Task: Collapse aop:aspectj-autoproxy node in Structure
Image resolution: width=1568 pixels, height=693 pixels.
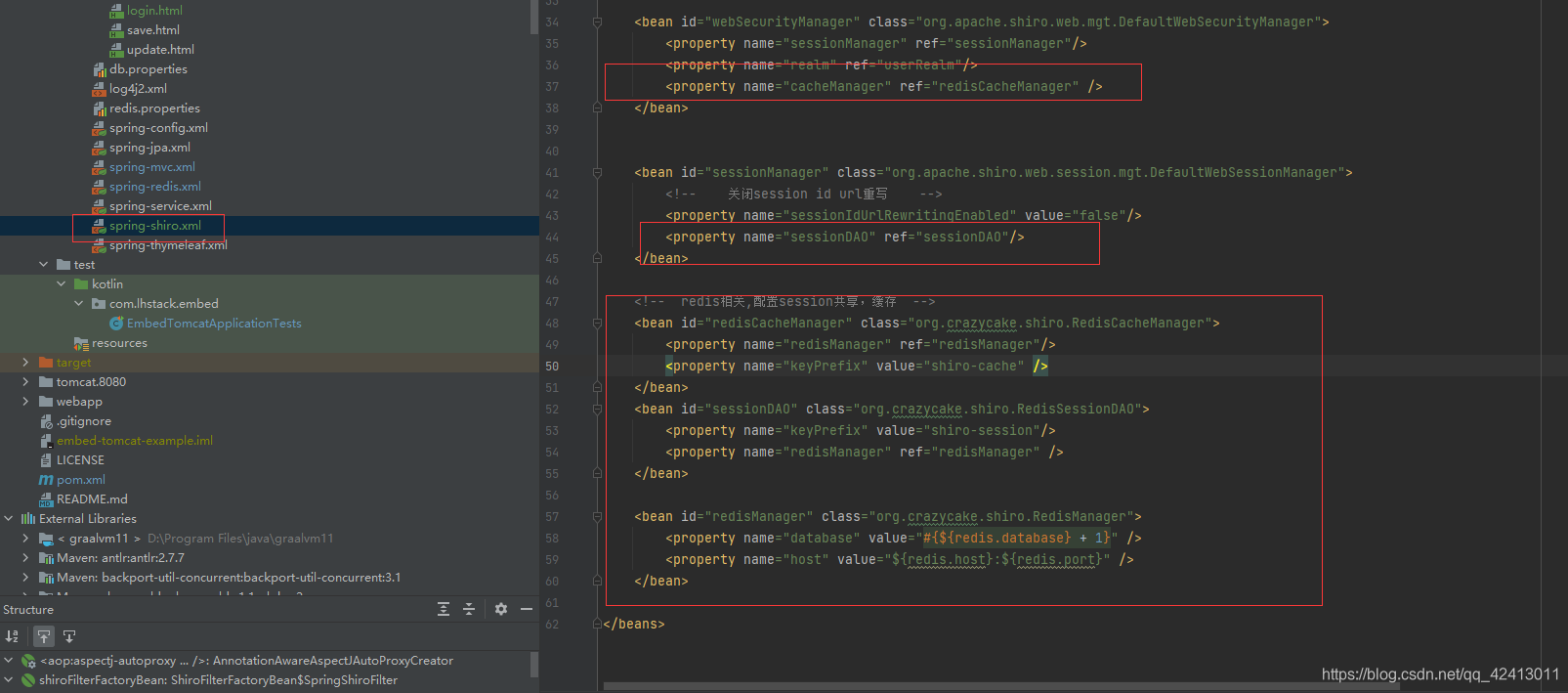Action: pyautogui.click(x=8, y=661)
